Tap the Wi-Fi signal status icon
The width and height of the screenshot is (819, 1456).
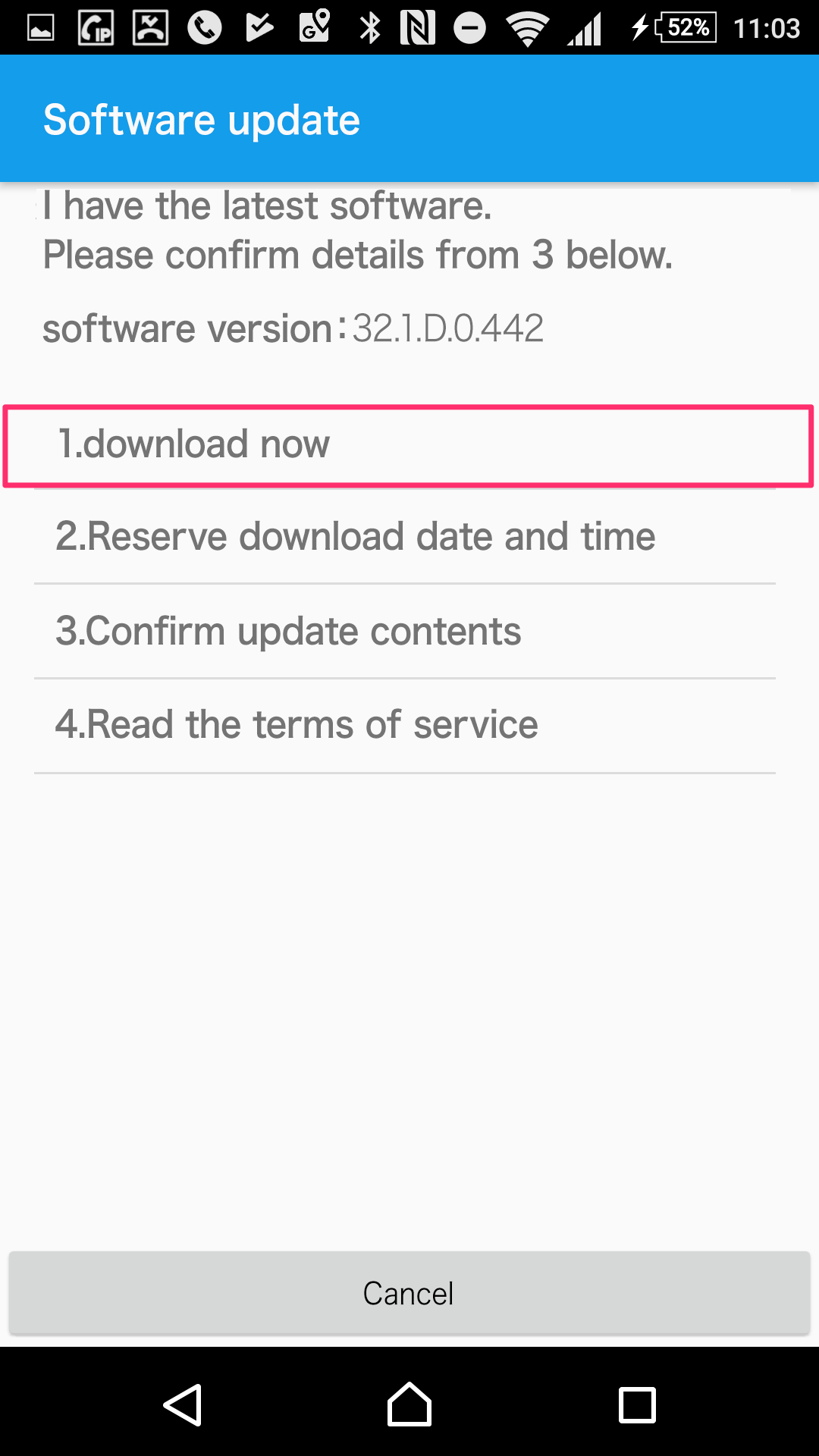(528, 29)
